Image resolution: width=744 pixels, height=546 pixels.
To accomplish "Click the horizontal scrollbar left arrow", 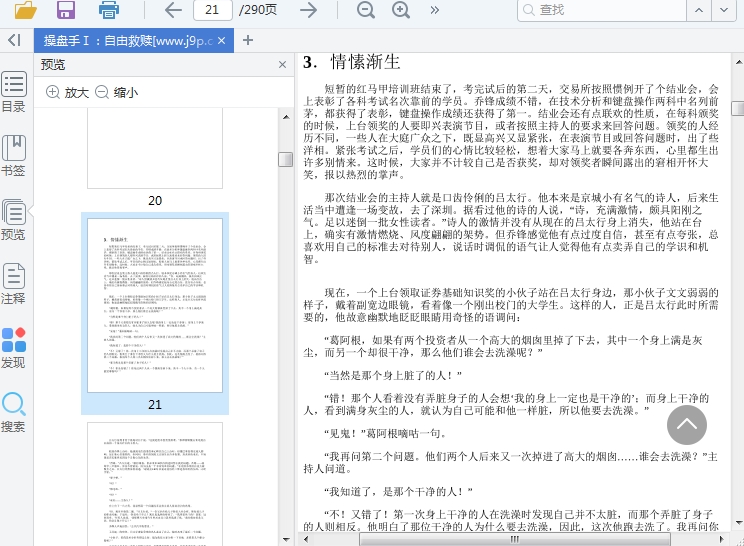I will (x=306, y=539).
